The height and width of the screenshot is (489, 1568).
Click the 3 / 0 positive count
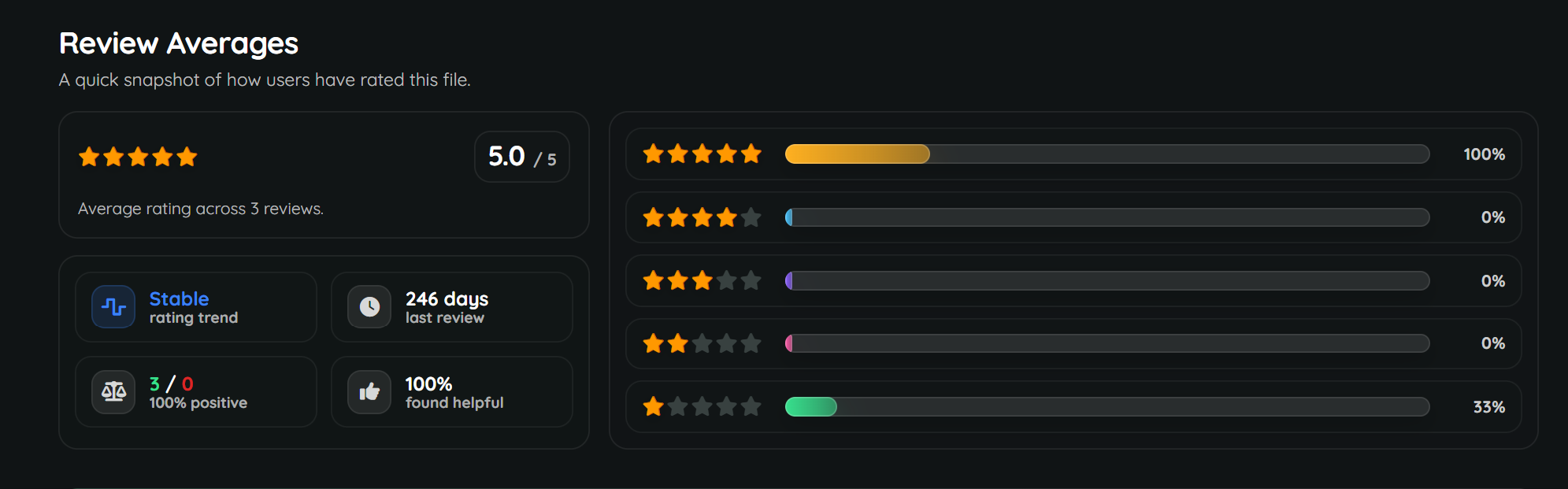(171, 384)
